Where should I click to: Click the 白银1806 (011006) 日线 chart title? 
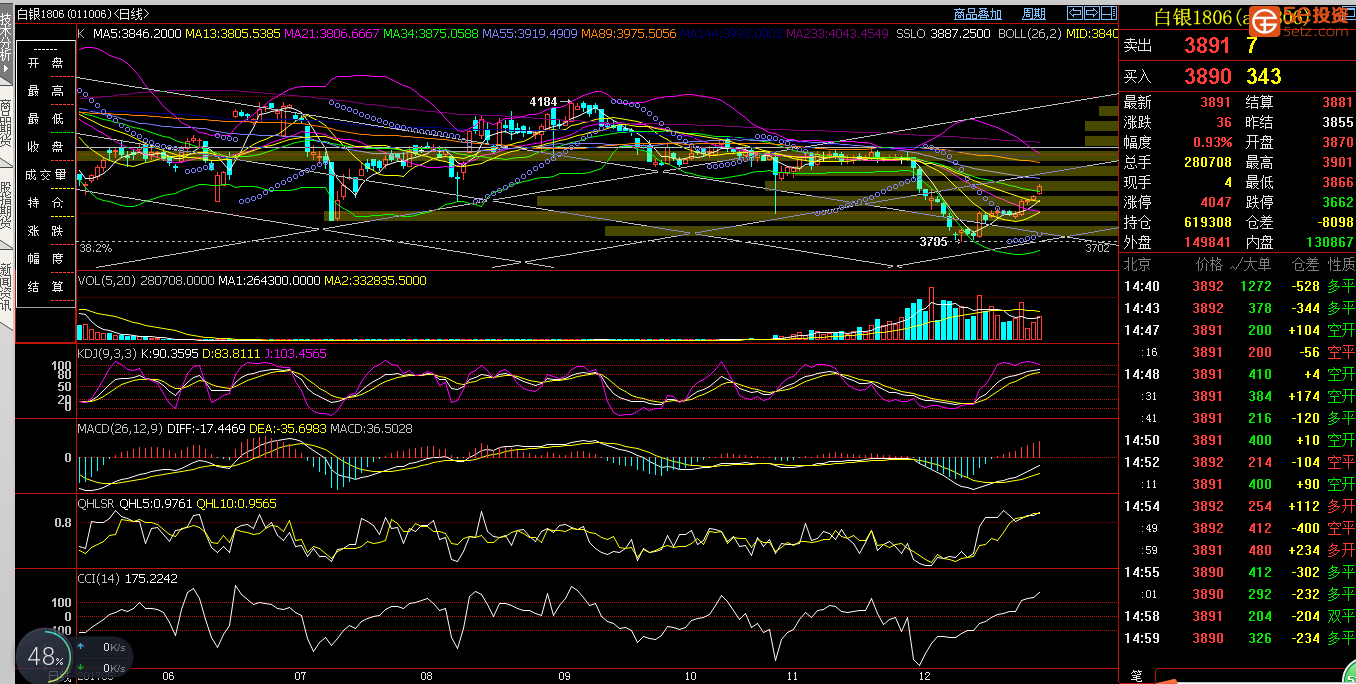(83, 14)
